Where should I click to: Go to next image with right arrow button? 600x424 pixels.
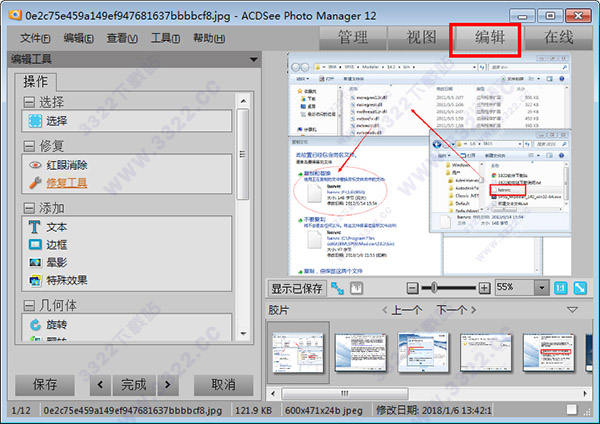pyautogui.click(x=168, y=385)
